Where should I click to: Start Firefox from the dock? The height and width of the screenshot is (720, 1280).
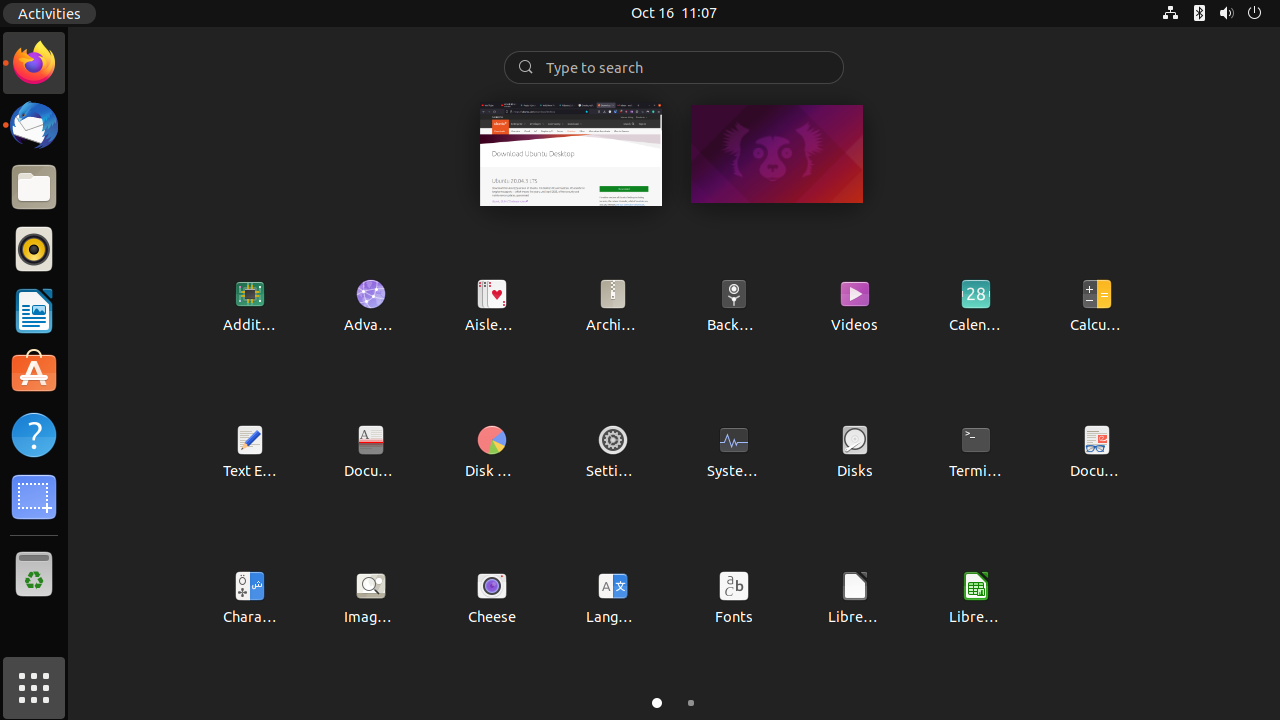33,62
